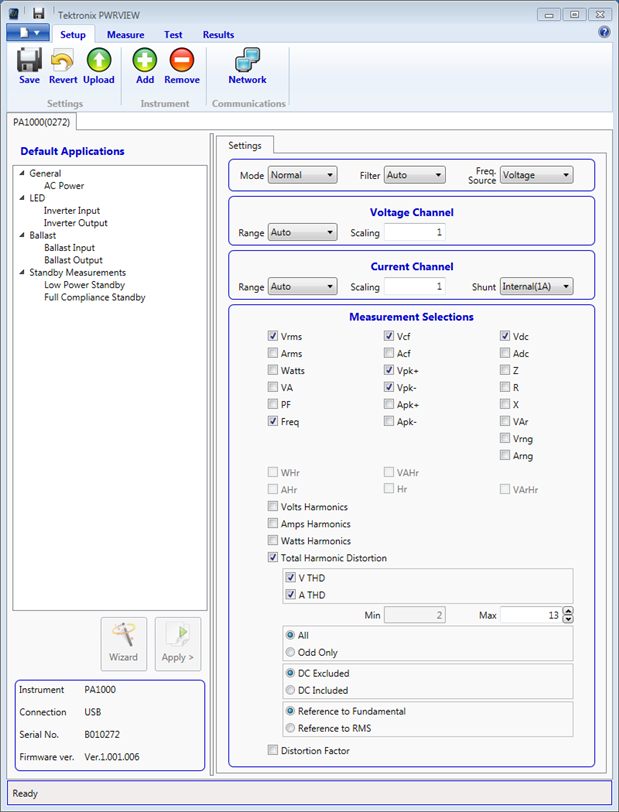The height and width of the screenshot is (812, 619).
Task: Select the Setup tab
Action: coord(73,35)
